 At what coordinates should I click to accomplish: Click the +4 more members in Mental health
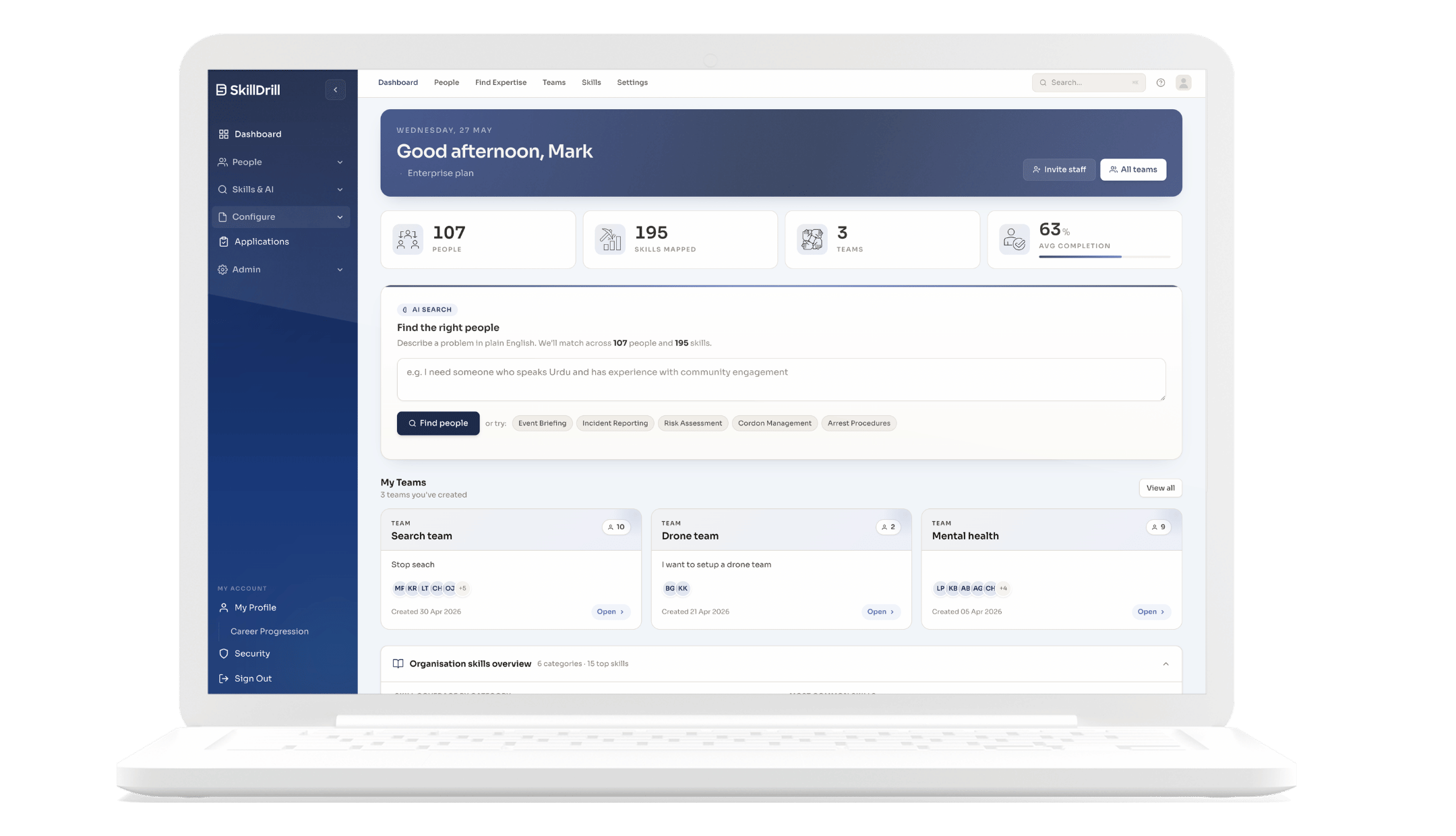tap(1003, 589)
